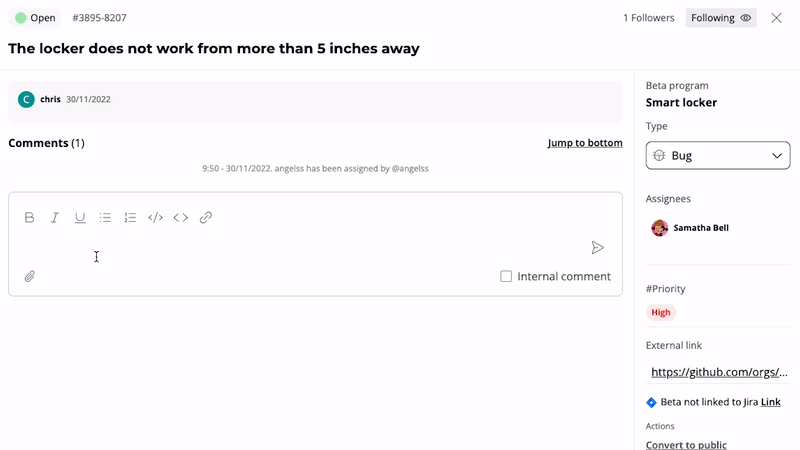Toggle the Following button with eye icon

pos(720,18)
